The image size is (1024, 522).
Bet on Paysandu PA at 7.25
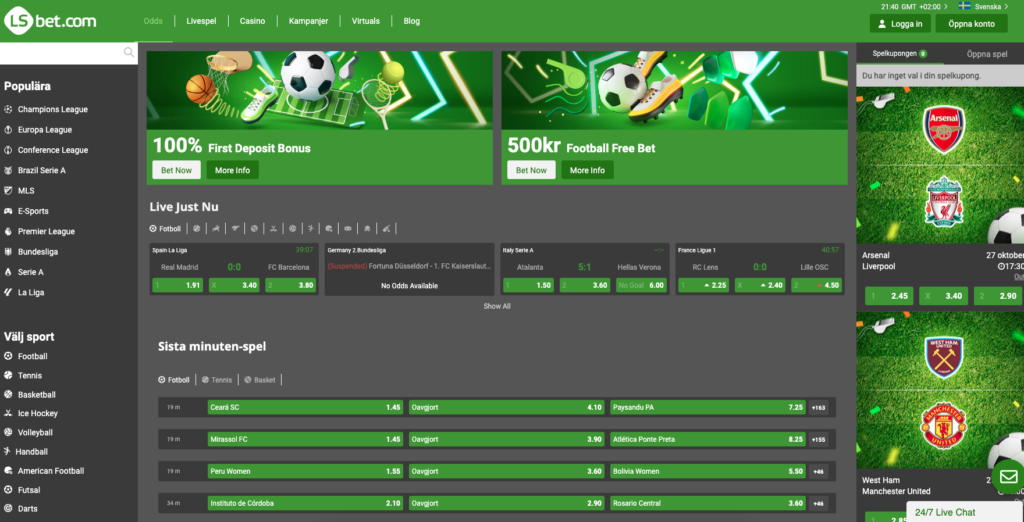[x=708, y=407]
